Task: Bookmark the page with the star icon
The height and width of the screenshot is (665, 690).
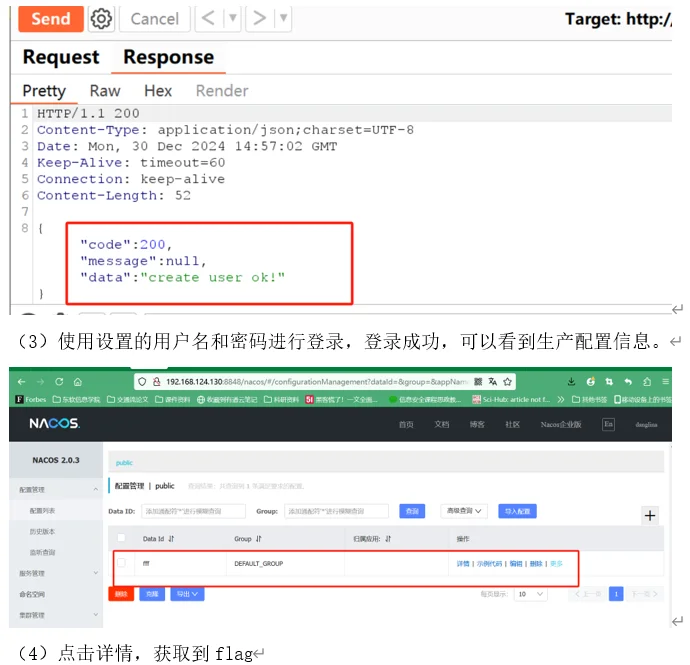Action: 507,382
